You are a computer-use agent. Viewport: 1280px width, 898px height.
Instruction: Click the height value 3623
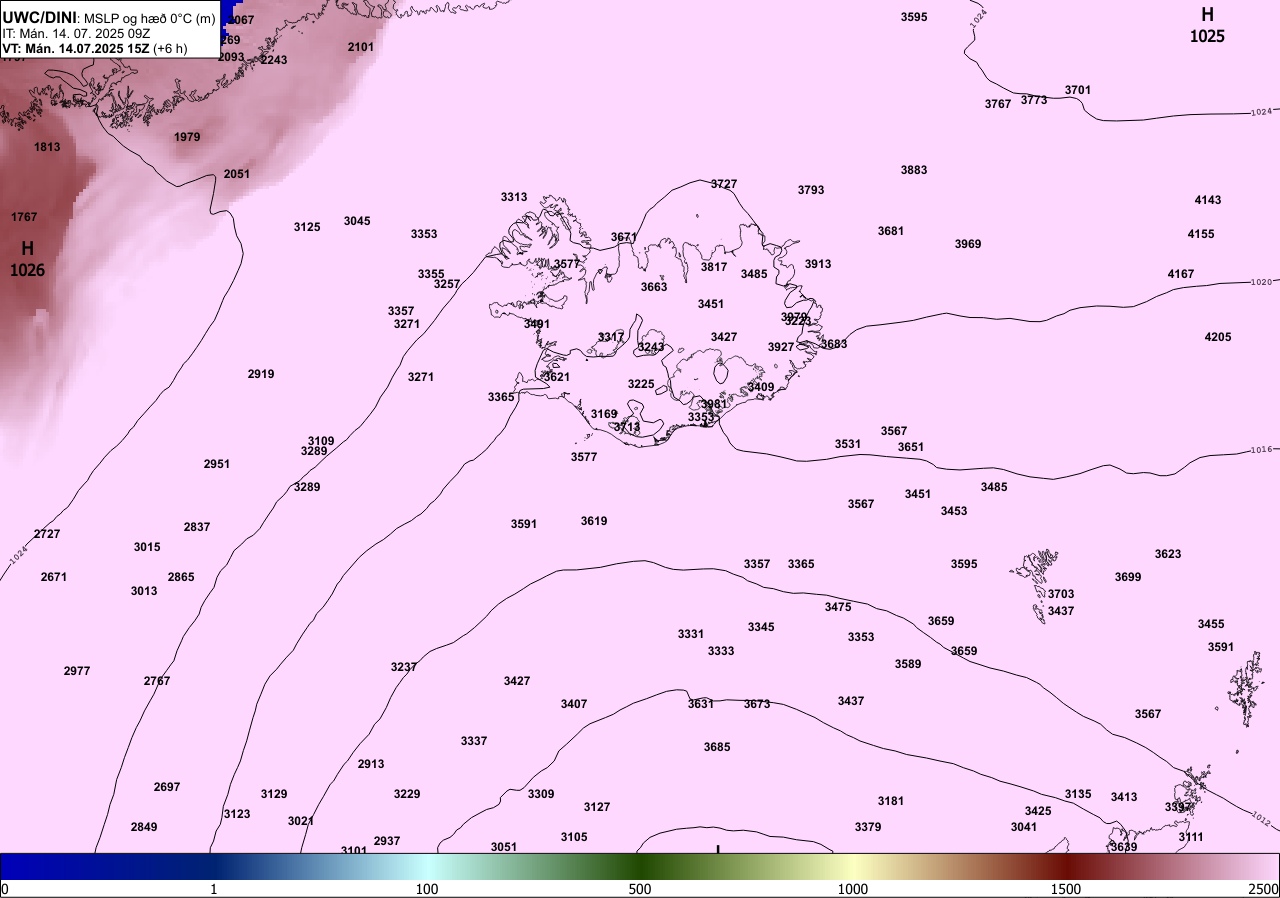[x=1168, y=554]
